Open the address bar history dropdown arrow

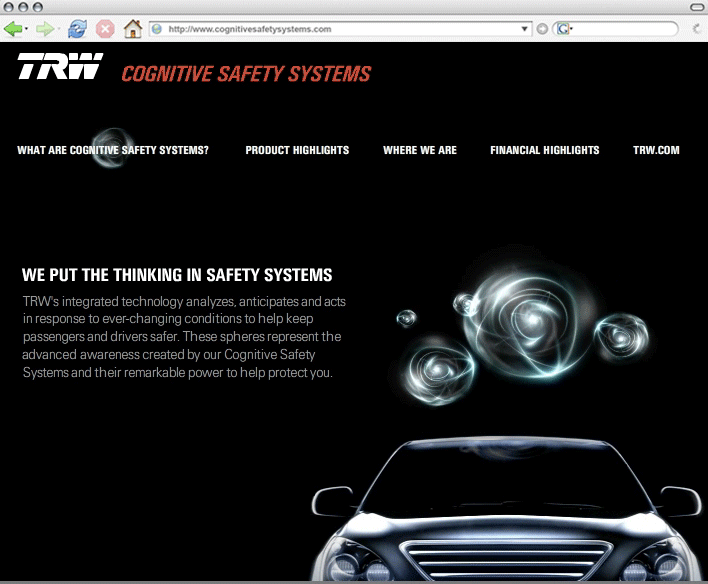(x=524, y=29)
